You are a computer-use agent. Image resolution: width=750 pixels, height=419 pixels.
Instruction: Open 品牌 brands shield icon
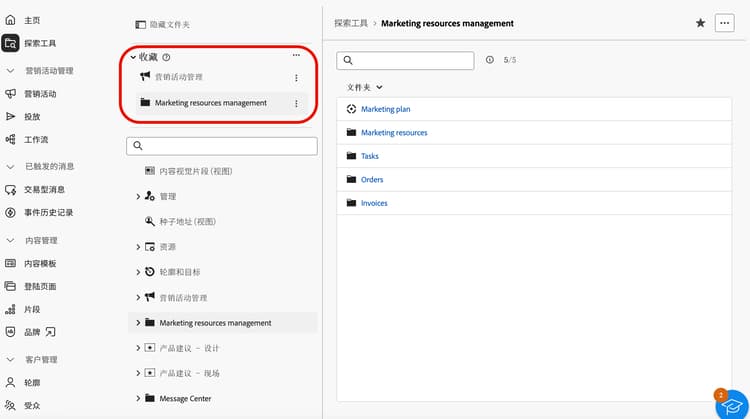11,332
